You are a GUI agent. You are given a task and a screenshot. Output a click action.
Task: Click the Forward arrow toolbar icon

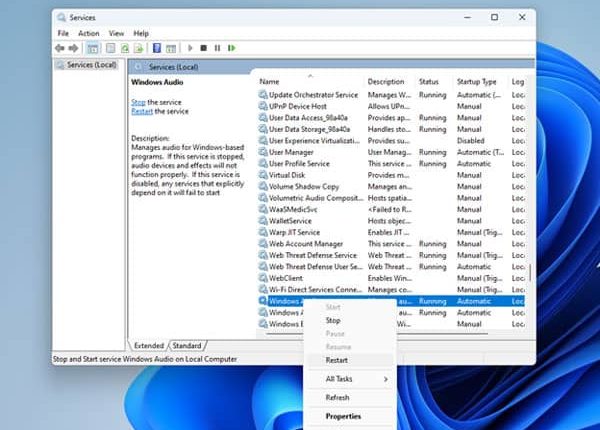click(x=73, y=48)
